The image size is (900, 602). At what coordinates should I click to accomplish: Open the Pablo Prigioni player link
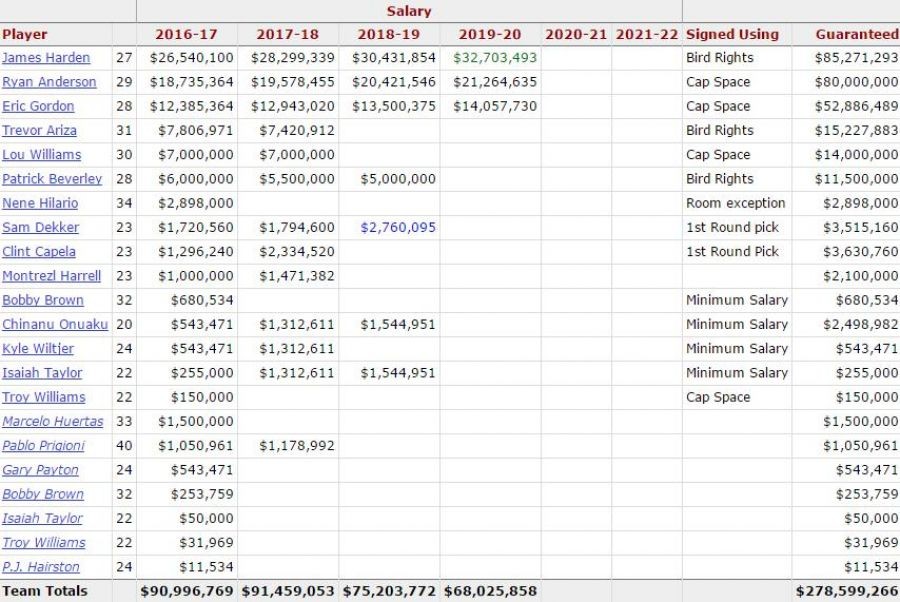(43, 445)
